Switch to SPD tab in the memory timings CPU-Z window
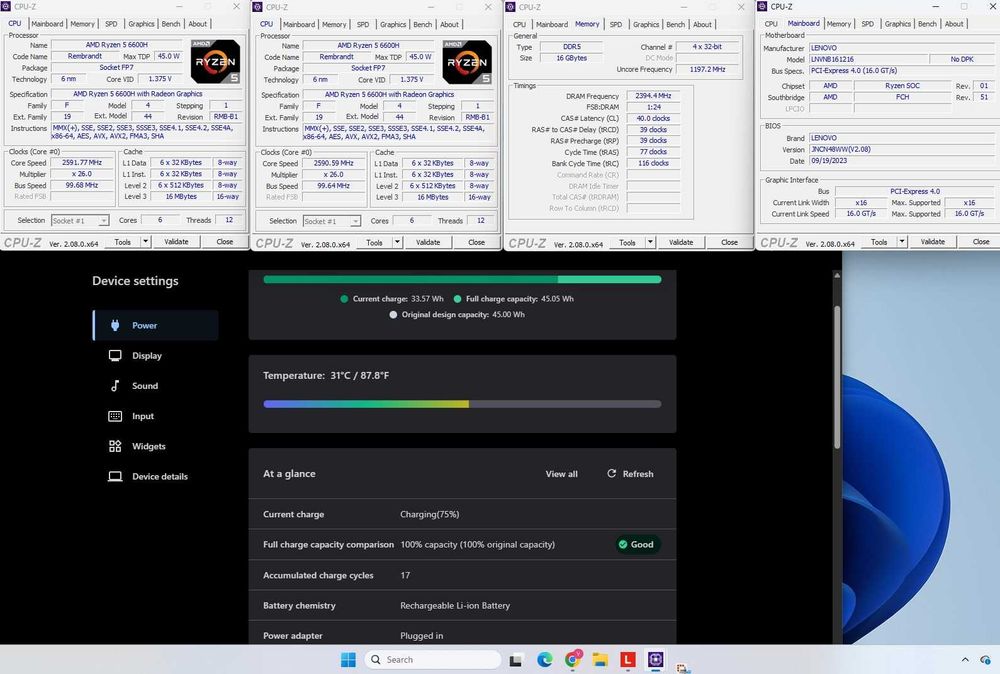 pyautogui.click(x=615, y=24)
